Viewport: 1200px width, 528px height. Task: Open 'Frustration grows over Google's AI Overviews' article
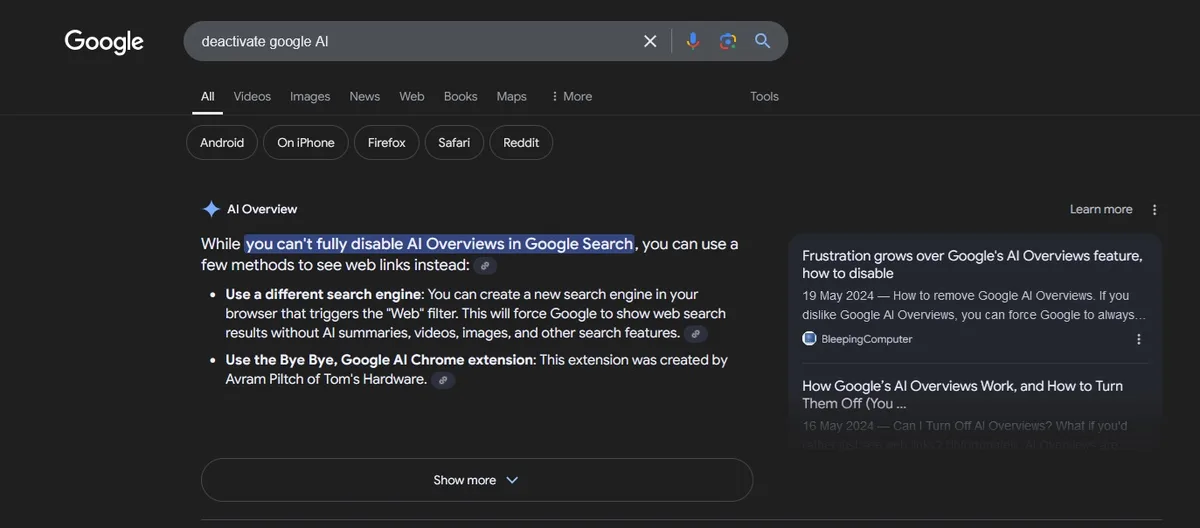point(972,264)
